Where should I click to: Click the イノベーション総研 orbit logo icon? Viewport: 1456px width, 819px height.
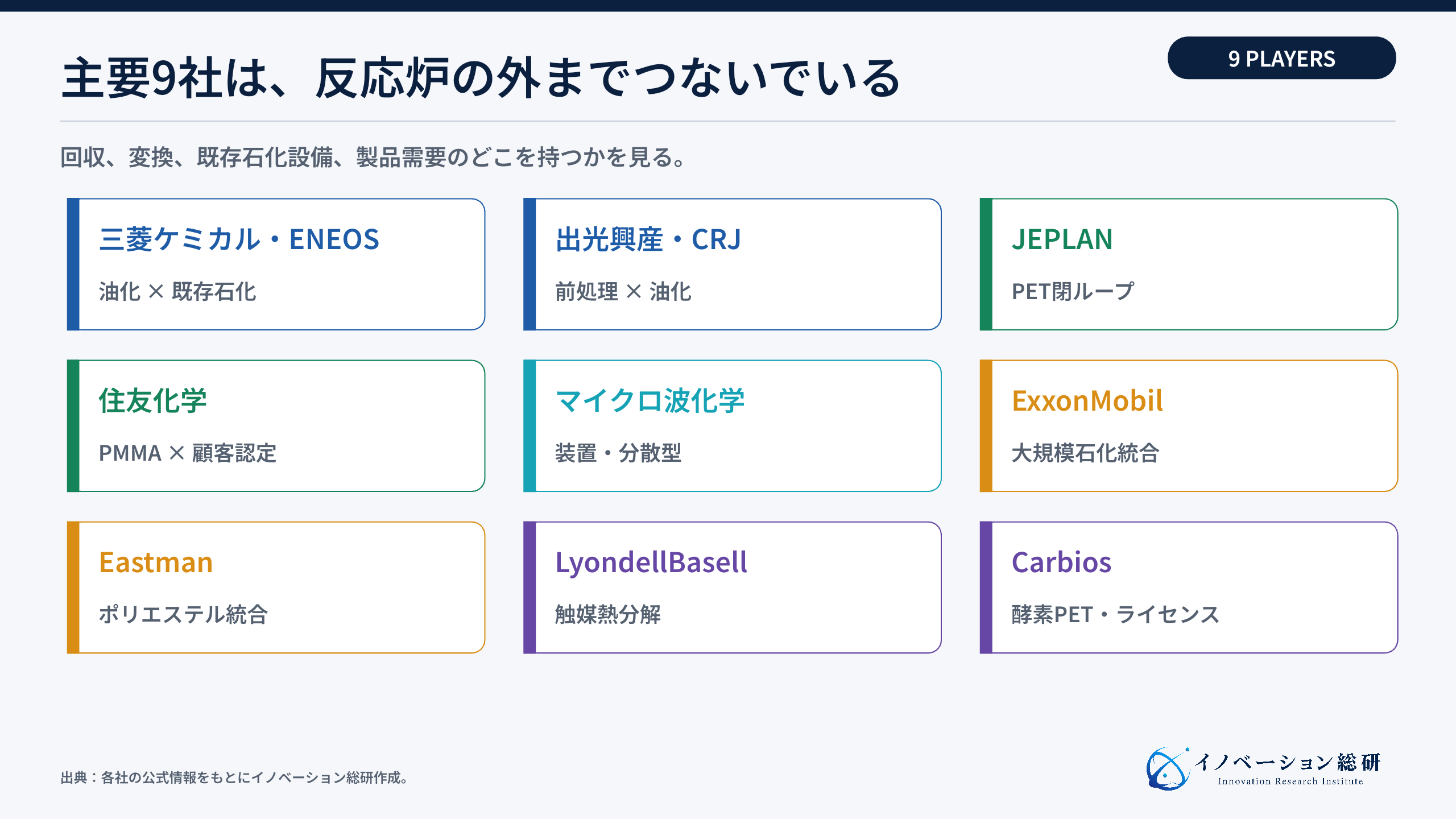click(x=1168, y=768)
